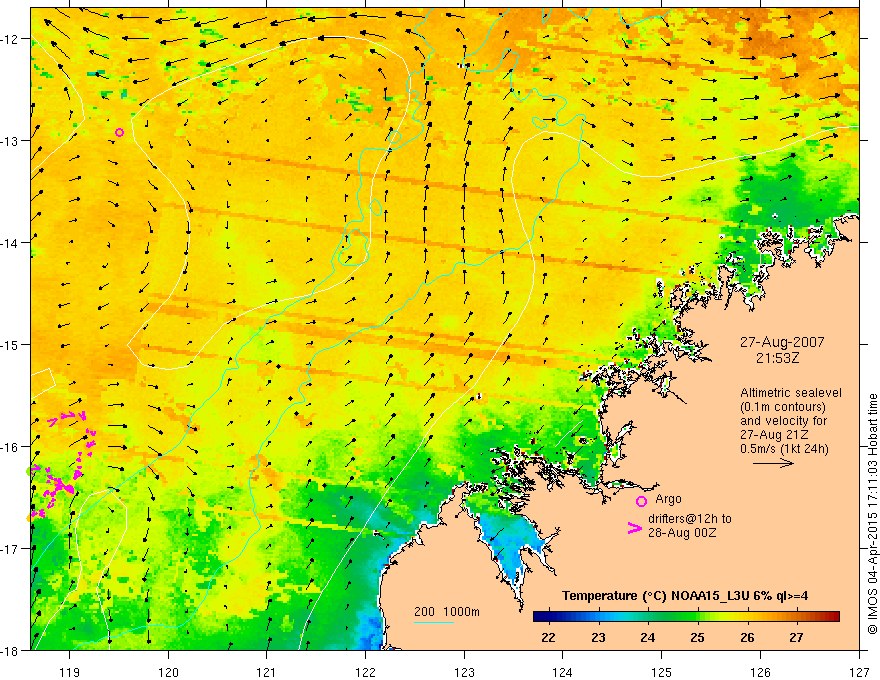Click the '126' longitude axis label
Screen dimensions: 880x680
pos(760,672)
